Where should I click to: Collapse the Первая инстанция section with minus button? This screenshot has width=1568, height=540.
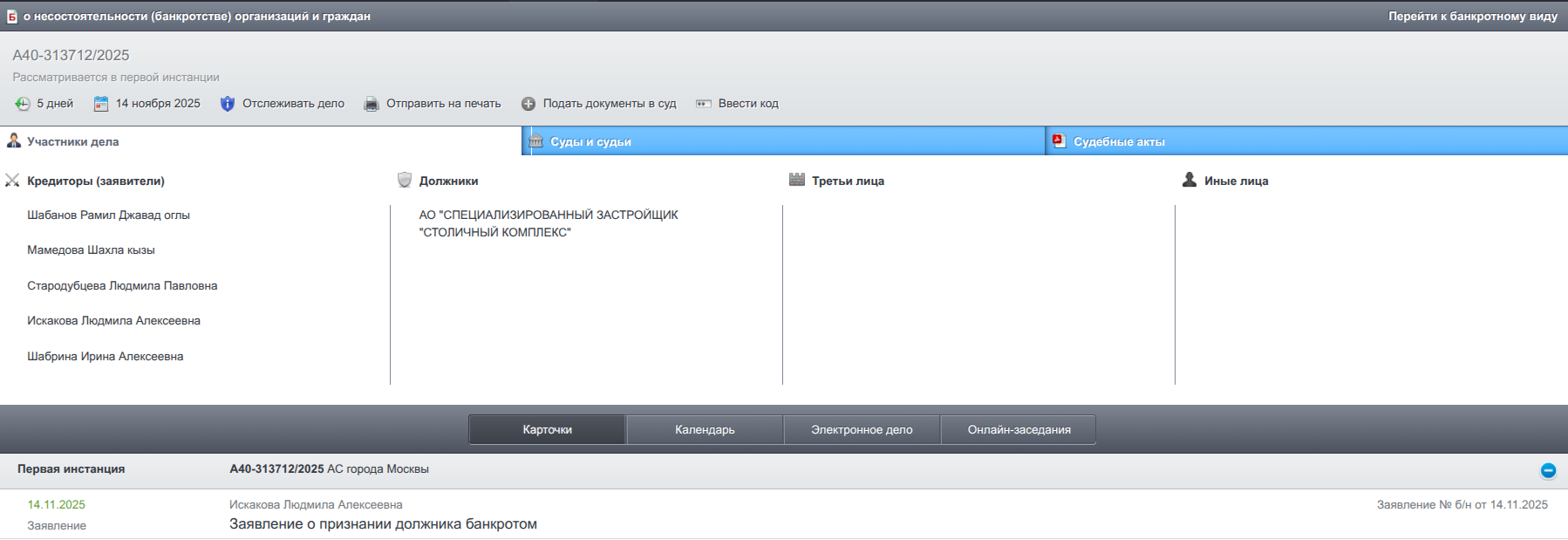1548,470
